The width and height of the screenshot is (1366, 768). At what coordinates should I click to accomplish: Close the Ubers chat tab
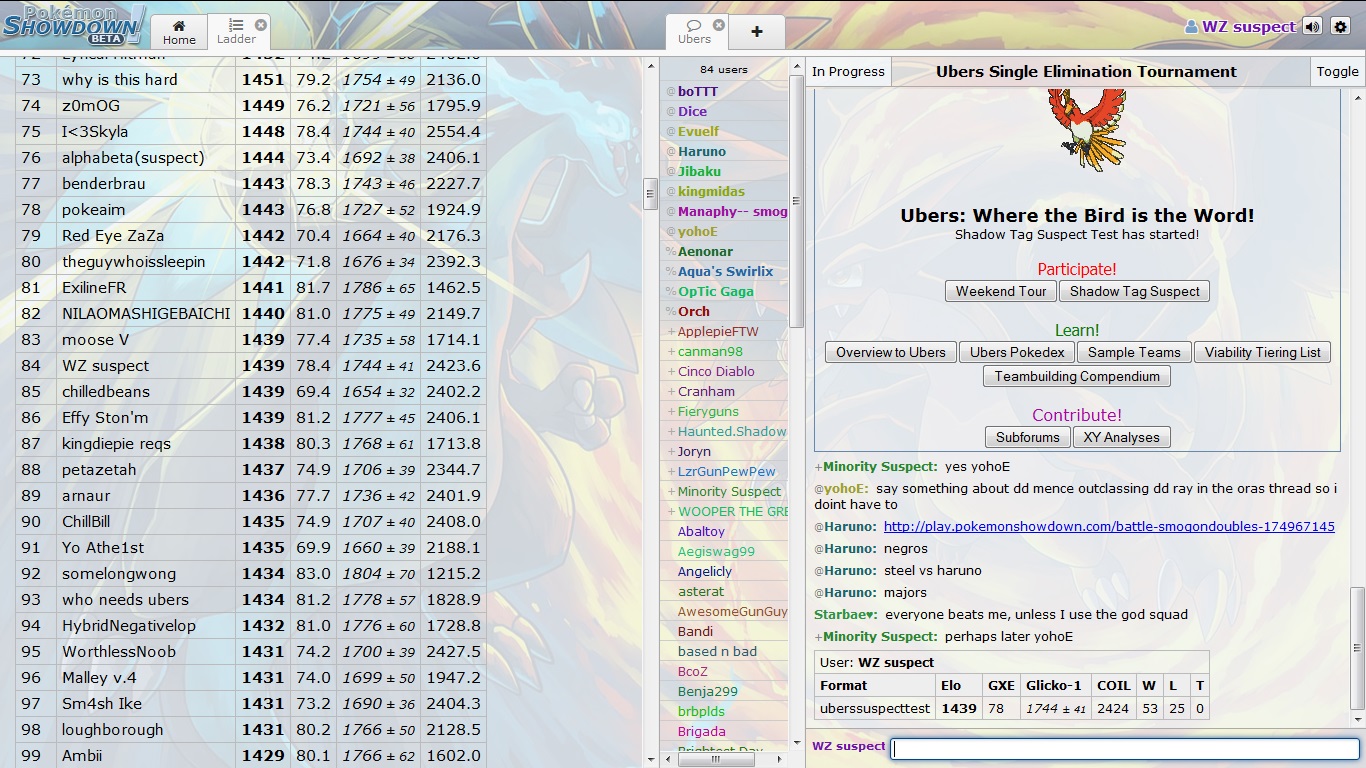pos(718,24)
